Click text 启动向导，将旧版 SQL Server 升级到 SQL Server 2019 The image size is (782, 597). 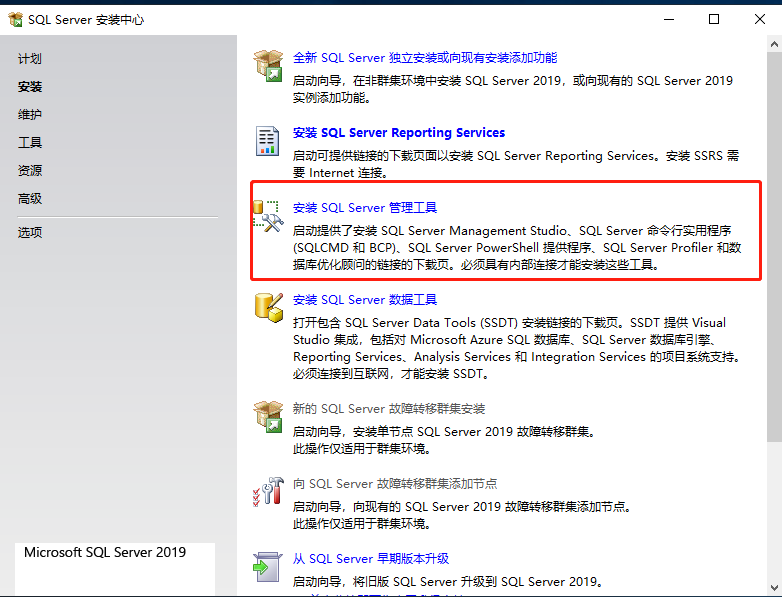coord(448,582)
